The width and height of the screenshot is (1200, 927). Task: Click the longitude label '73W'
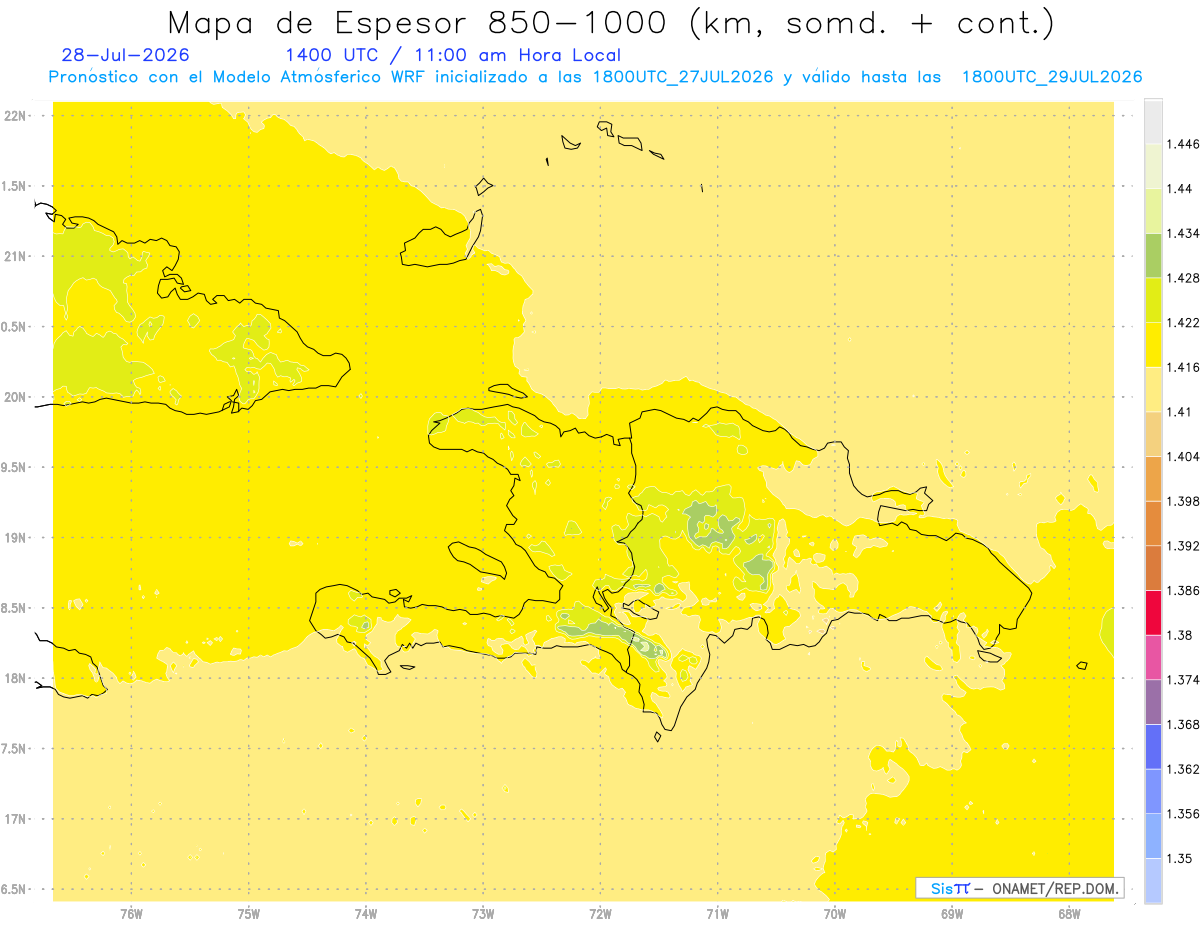tap(483, 914)
